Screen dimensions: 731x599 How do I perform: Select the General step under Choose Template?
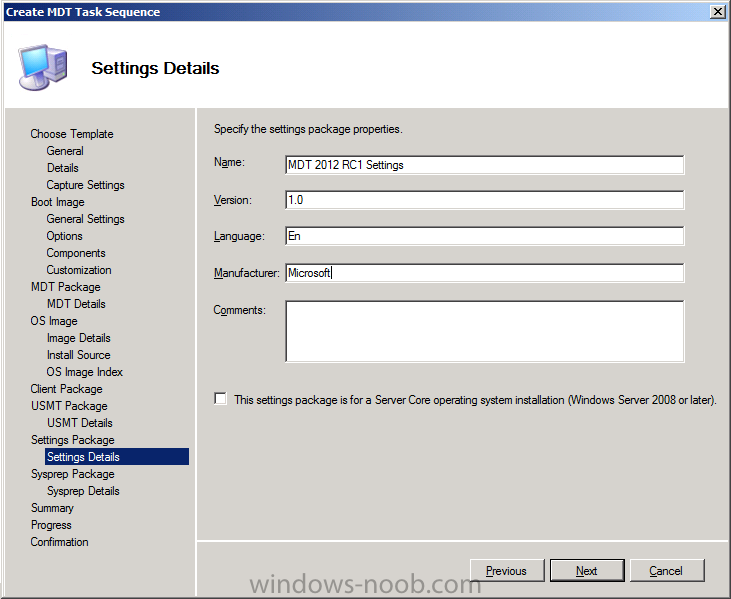[65, 151]
